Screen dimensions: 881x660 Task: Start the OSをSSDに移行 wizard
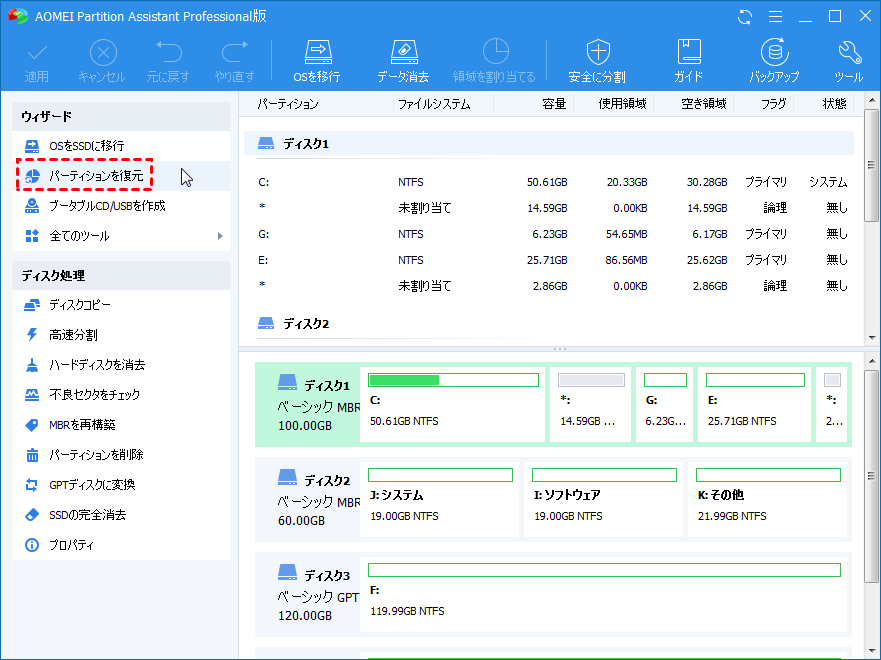point(87,146)
